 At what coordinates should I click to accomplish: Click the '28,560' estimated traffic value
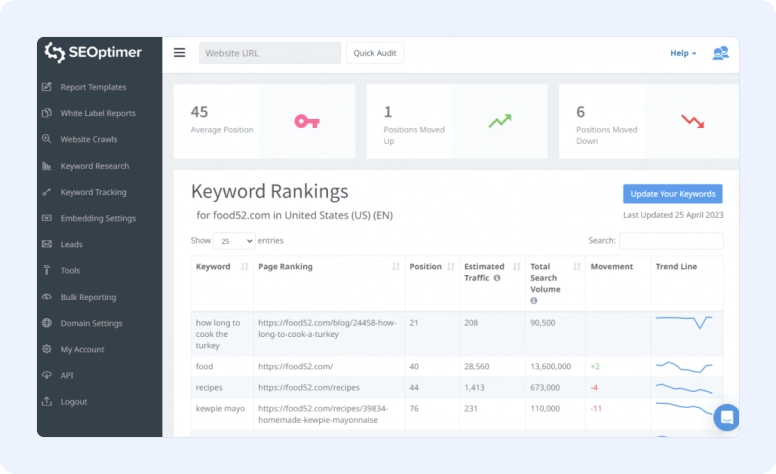click(x=477, y=367)
